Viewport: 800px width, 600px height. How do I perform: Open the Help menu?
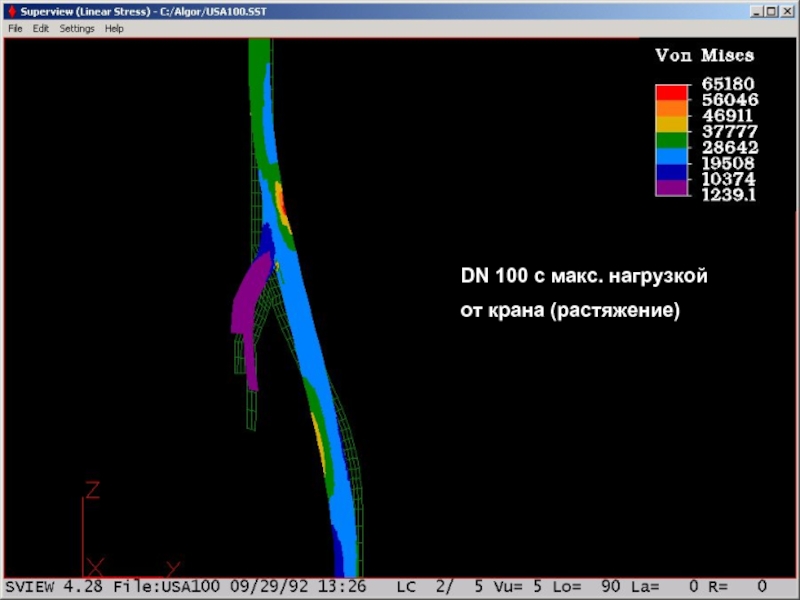pos(114,29)
